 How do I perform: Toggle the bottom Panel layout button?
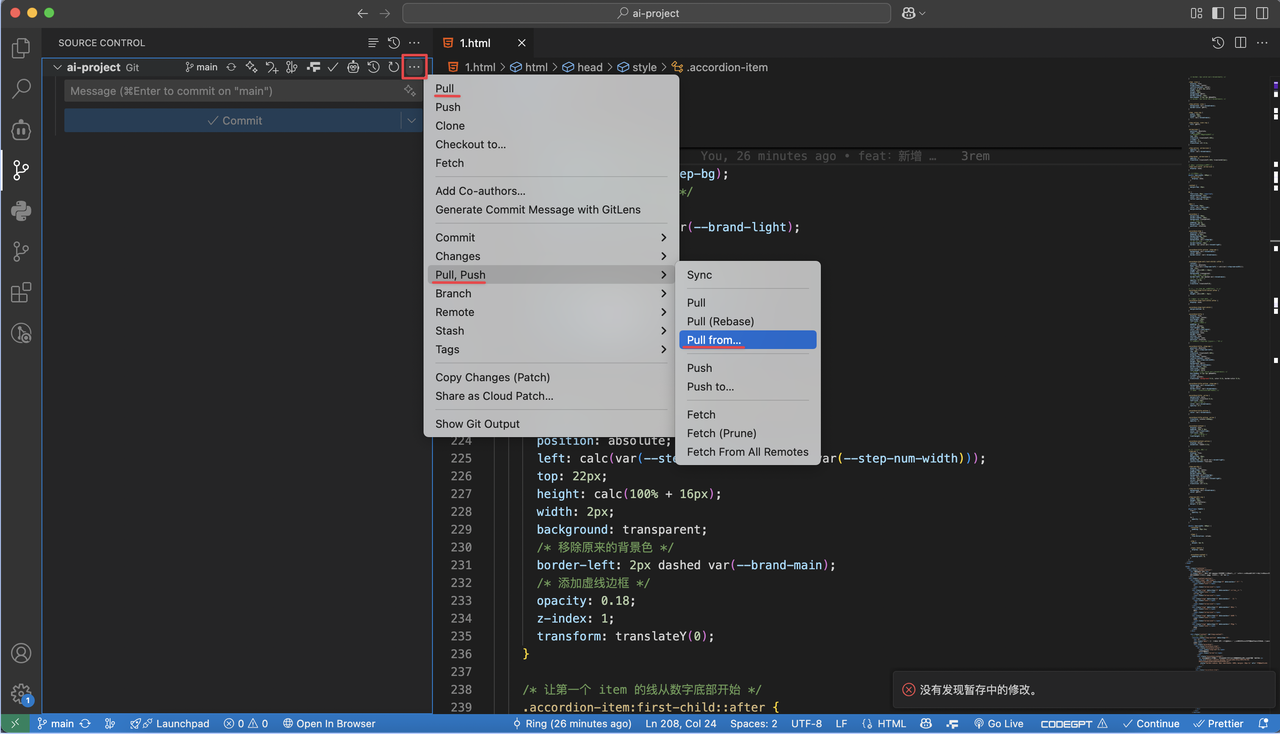[1241, 13]
